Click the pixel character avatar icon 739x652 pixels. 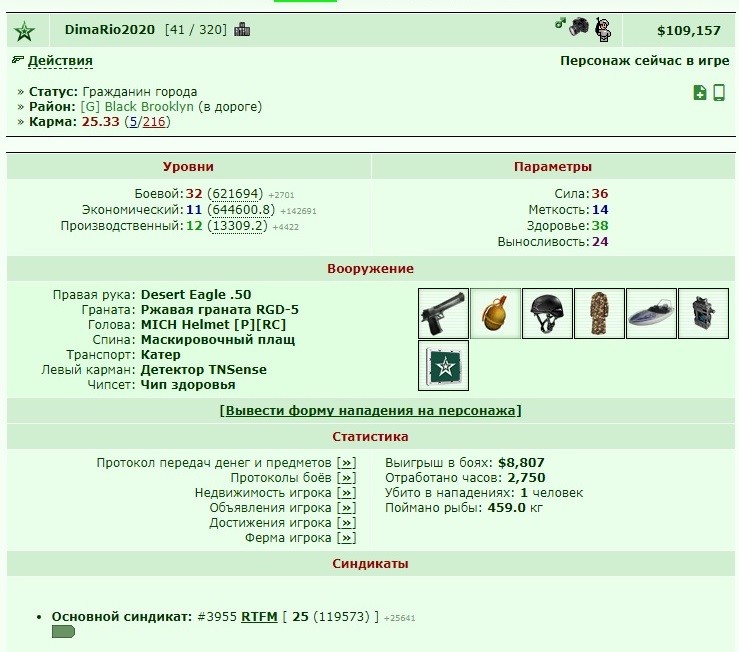[603, 30]
